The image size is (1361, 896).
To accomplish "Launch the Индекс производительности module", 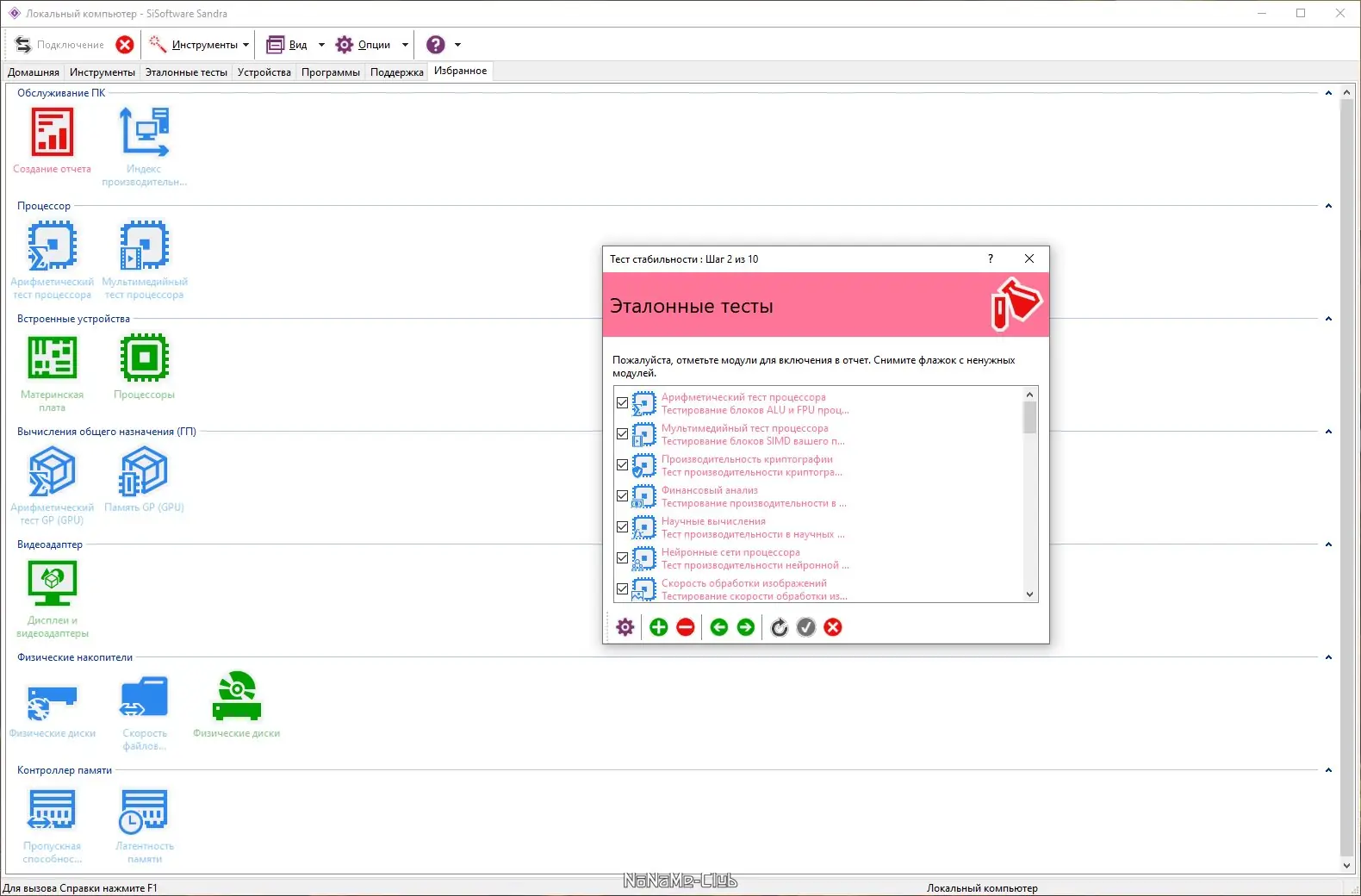I will point(144,146).
